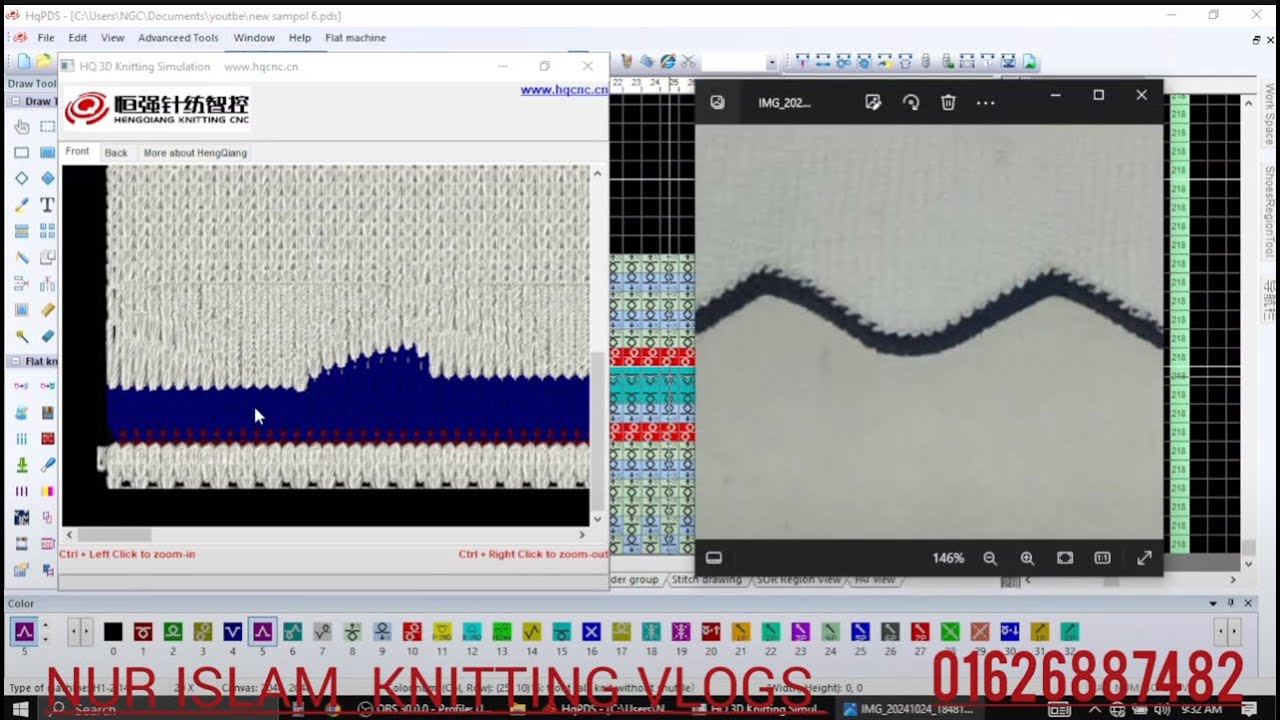Select color swatch 4 dark blue V

[233, 632]
